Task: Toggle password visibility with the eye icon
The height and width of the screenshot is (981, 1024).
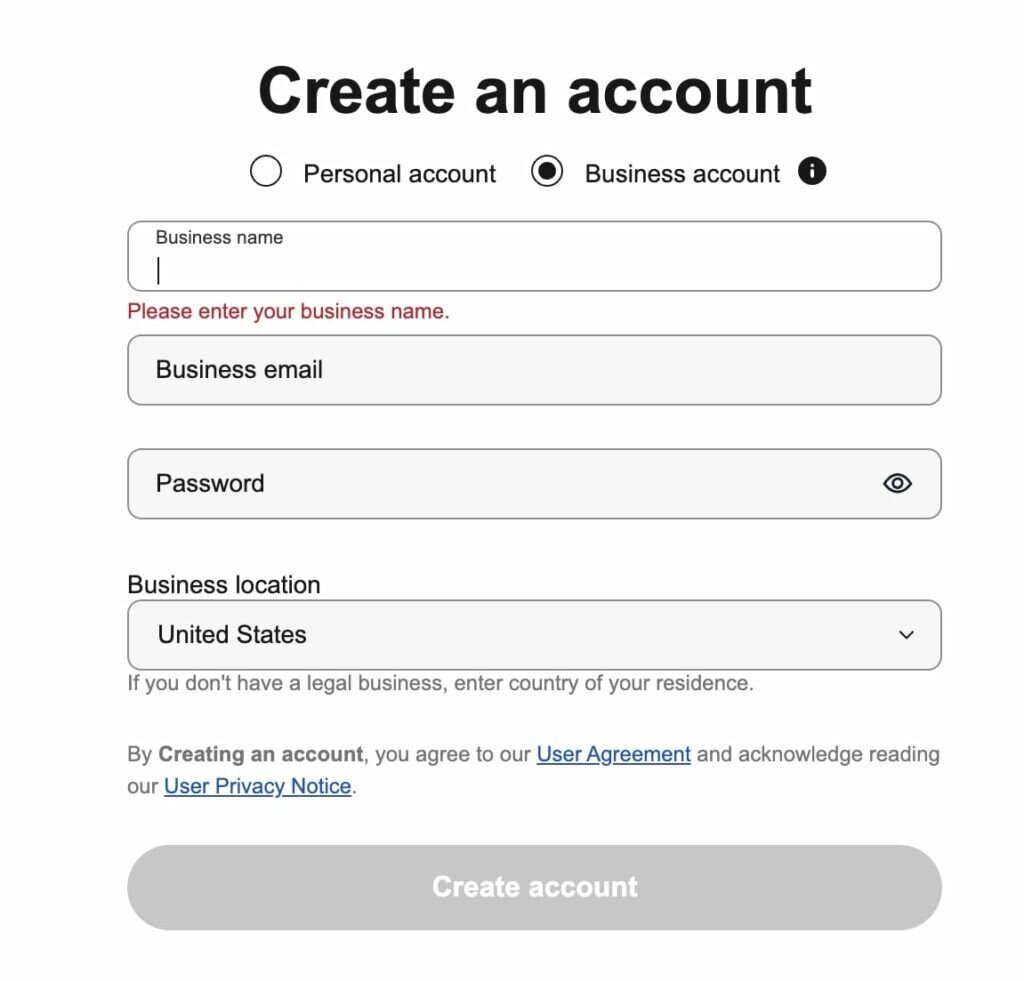Action: coord(897,483)
